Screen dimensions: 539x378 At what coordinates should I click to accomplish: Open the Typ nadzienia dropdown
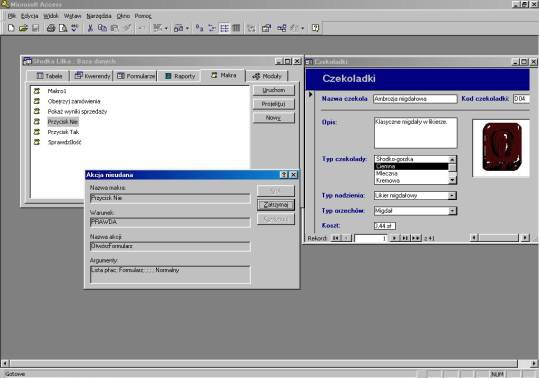(x=452, y=196)
